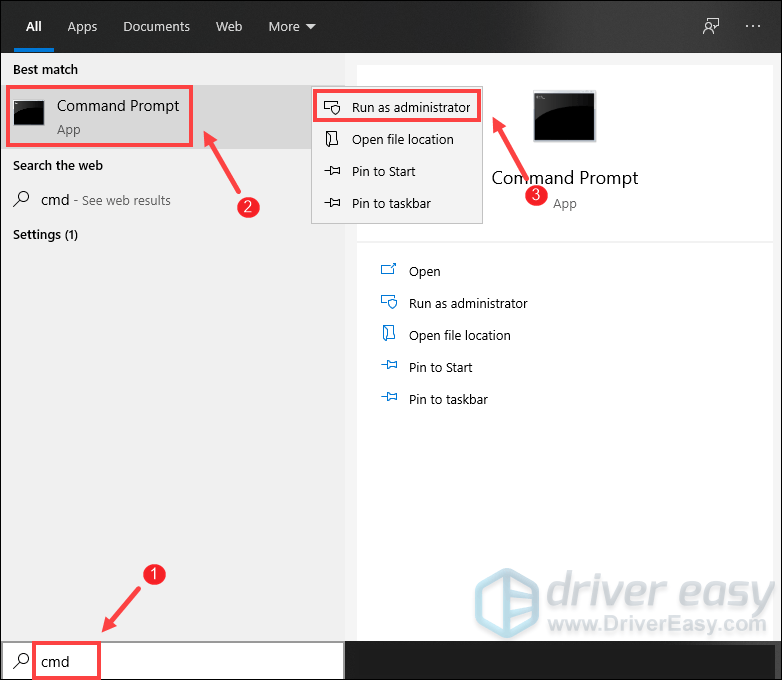Expand the More dropdown filter
Viewport: 782px width, 680px height.
coord(291,27)
